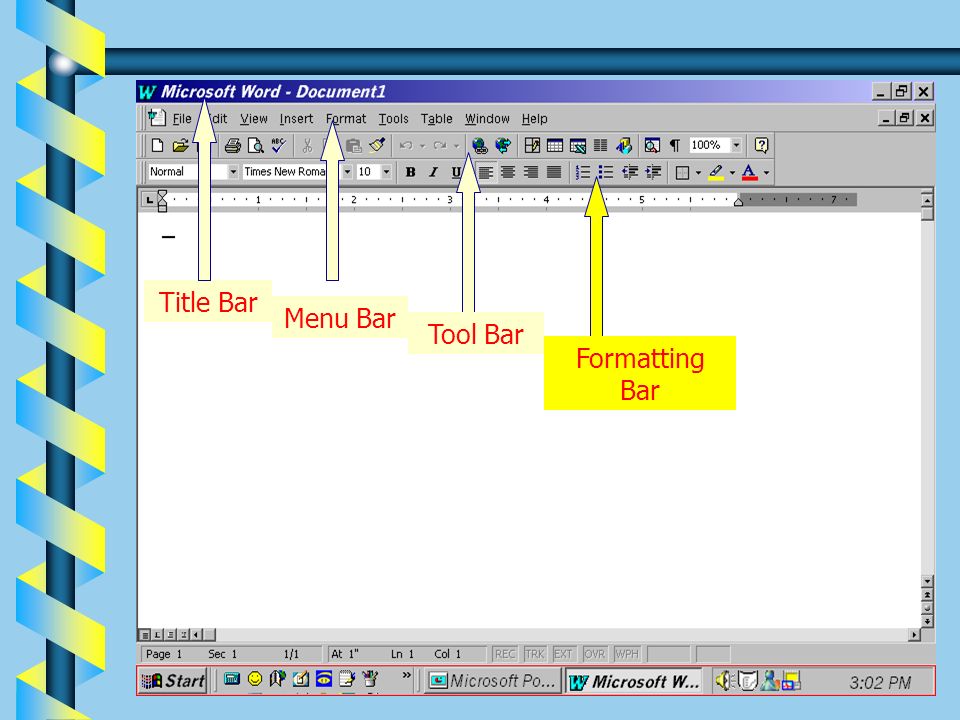Viewport: 960px width, 720px height.
Task: Open the Insert menu
Action: pyautogui.click(x=296, y=119)
